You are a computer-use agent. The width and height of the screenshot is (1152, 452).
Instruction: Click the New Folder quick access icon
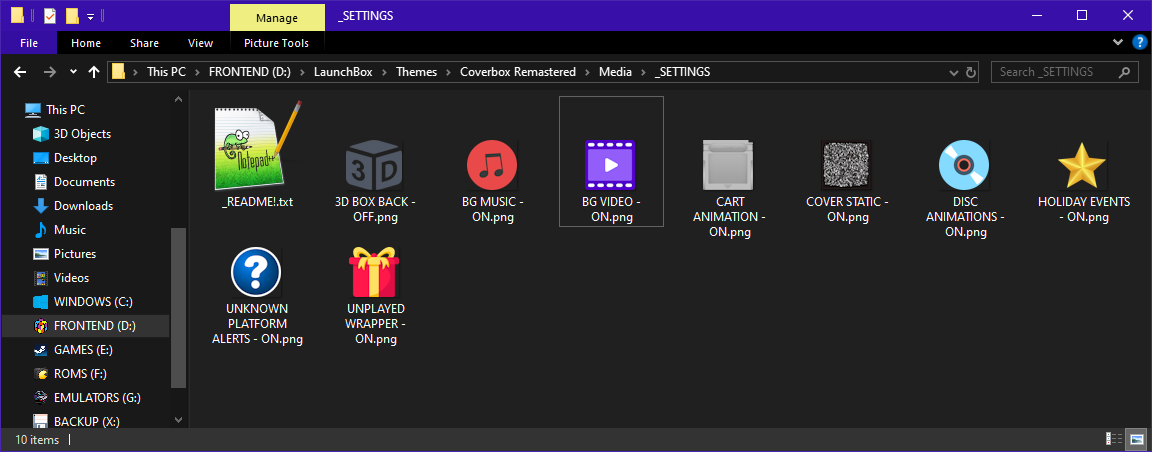click(72, 15)
